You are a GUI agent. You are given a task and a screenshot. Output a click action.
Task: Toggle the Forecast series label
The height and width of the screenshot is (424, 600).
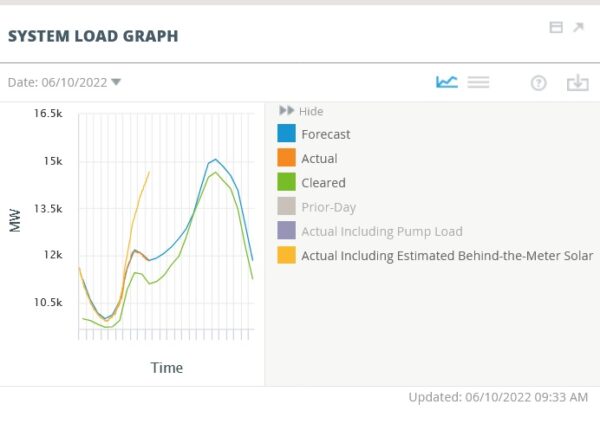pyautogui.click(x=326, y=134)
